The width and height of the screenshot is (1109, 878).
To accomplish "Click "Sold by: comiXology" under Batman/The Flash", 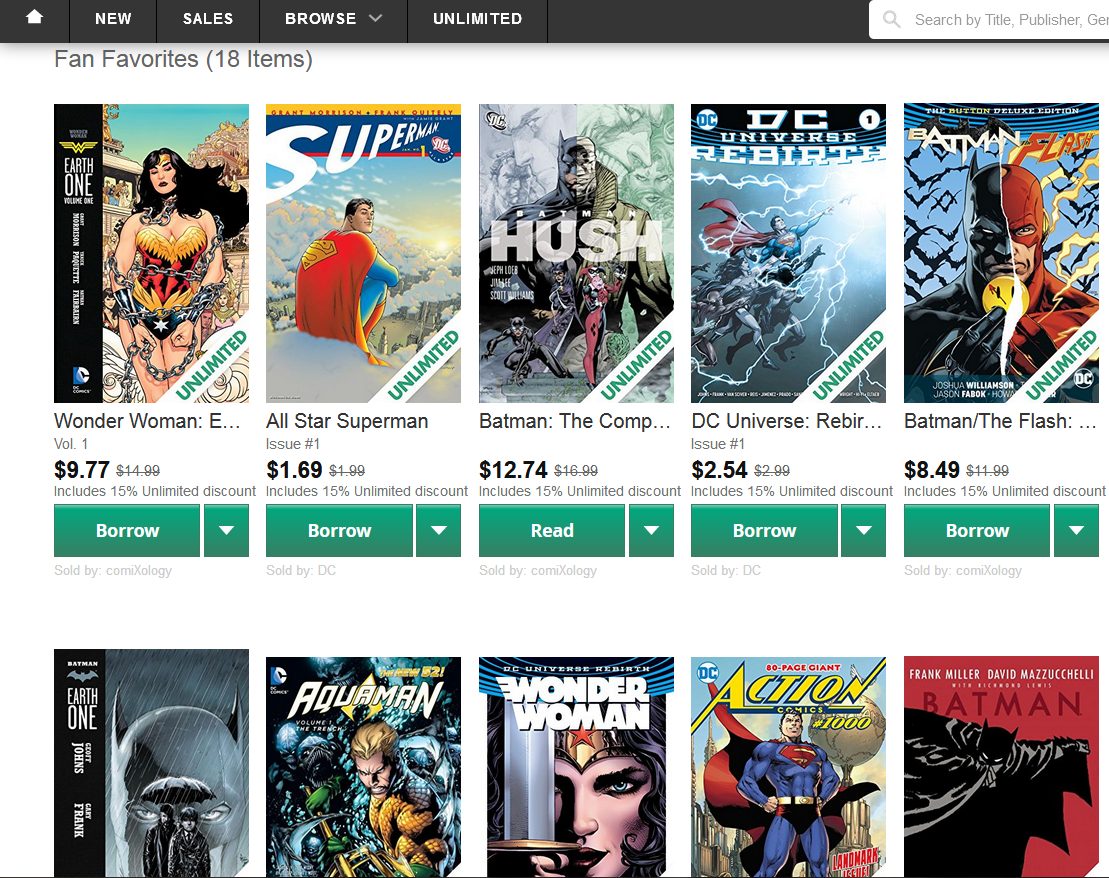I will pos(963,570).
